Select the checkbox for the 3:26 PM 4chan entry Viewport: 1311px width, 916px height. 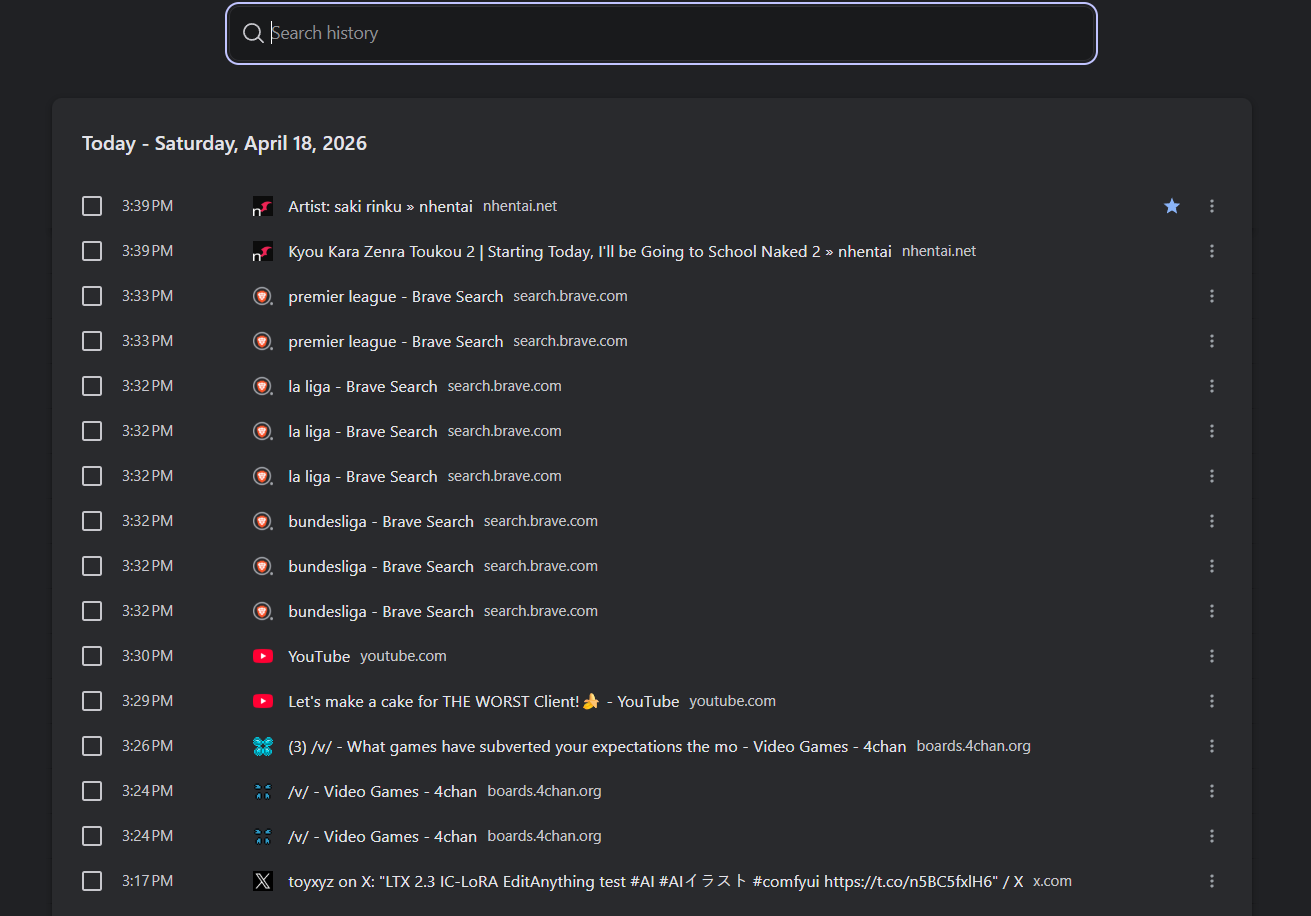(x=92, y=746)
